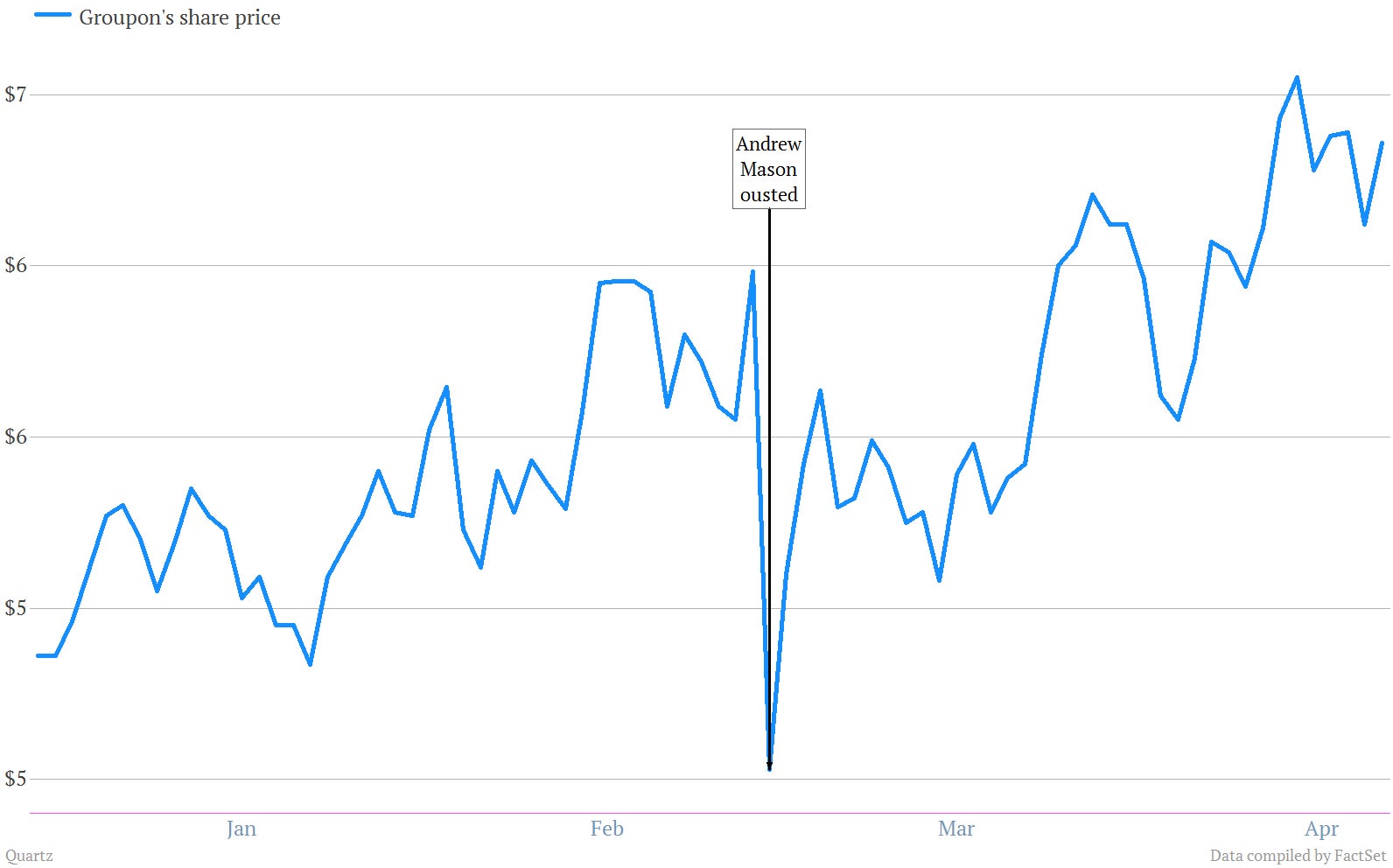The height and width of the screenshot is (868, 1393).
Task: Select the Mar month axis label
Action: [x=955, y=829]
